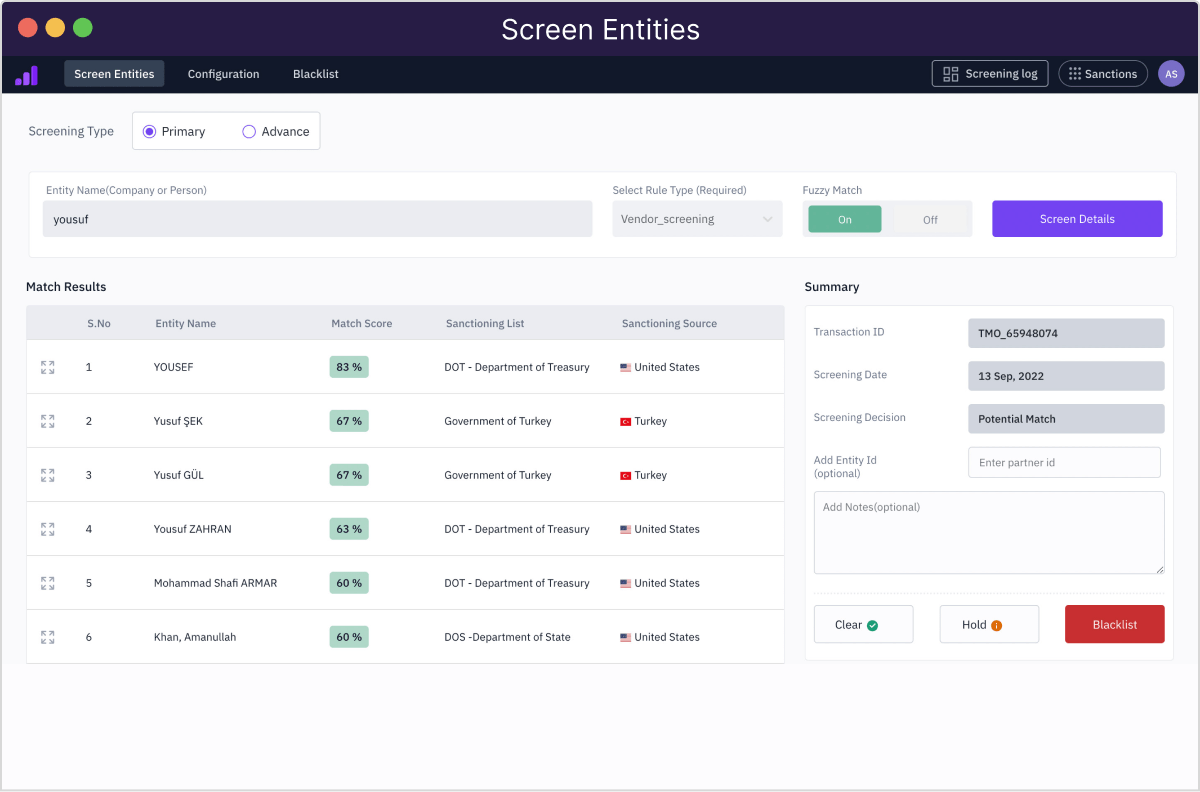This screenshot has width=1200, height=792.
Task: Expand Yousuf ZAHRAN's match entry
Action: coord(47,529)
